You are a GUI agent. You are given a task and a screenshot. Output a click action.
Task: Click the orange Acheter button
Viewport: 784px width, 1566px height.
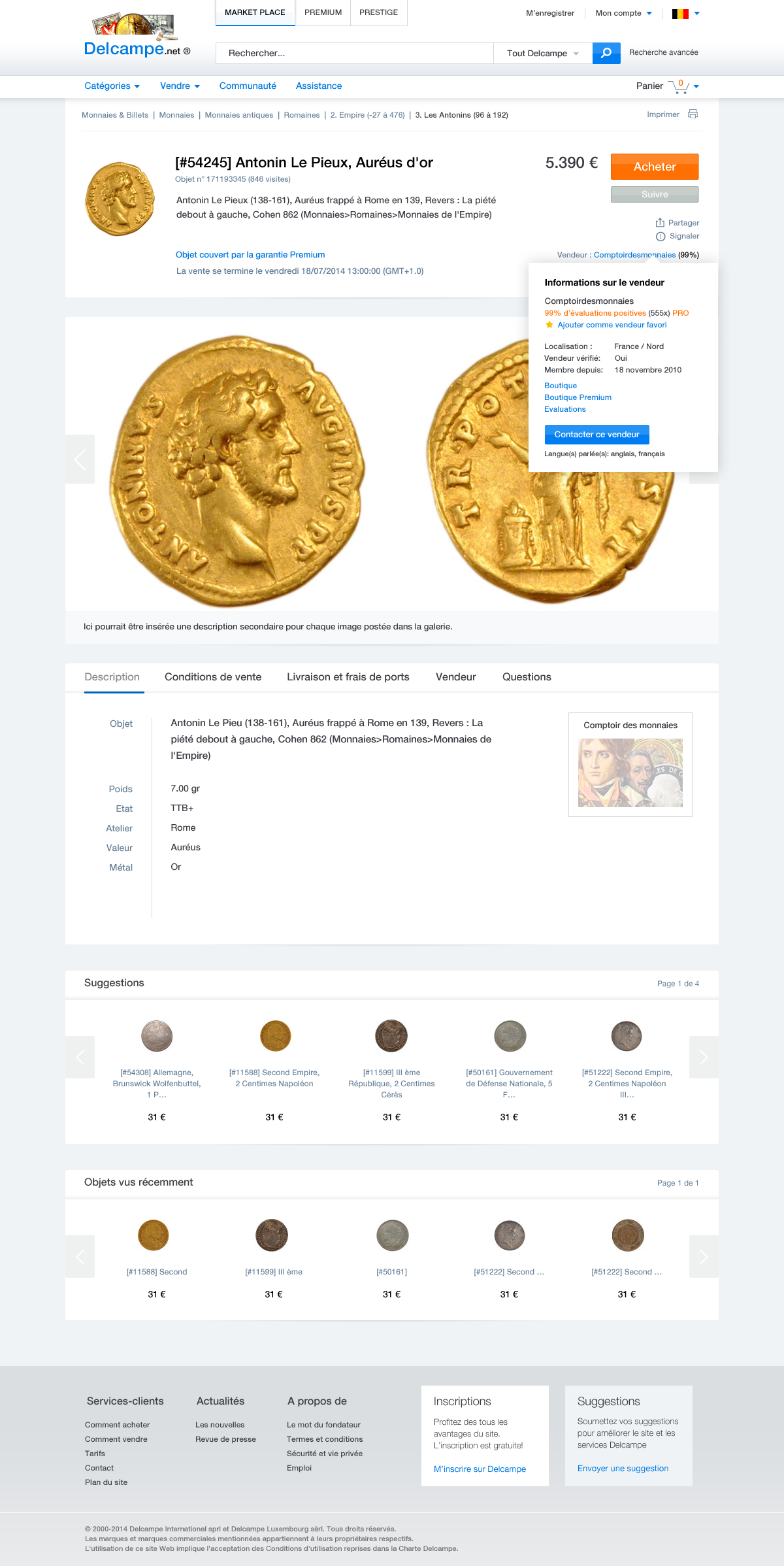[655, 167]
